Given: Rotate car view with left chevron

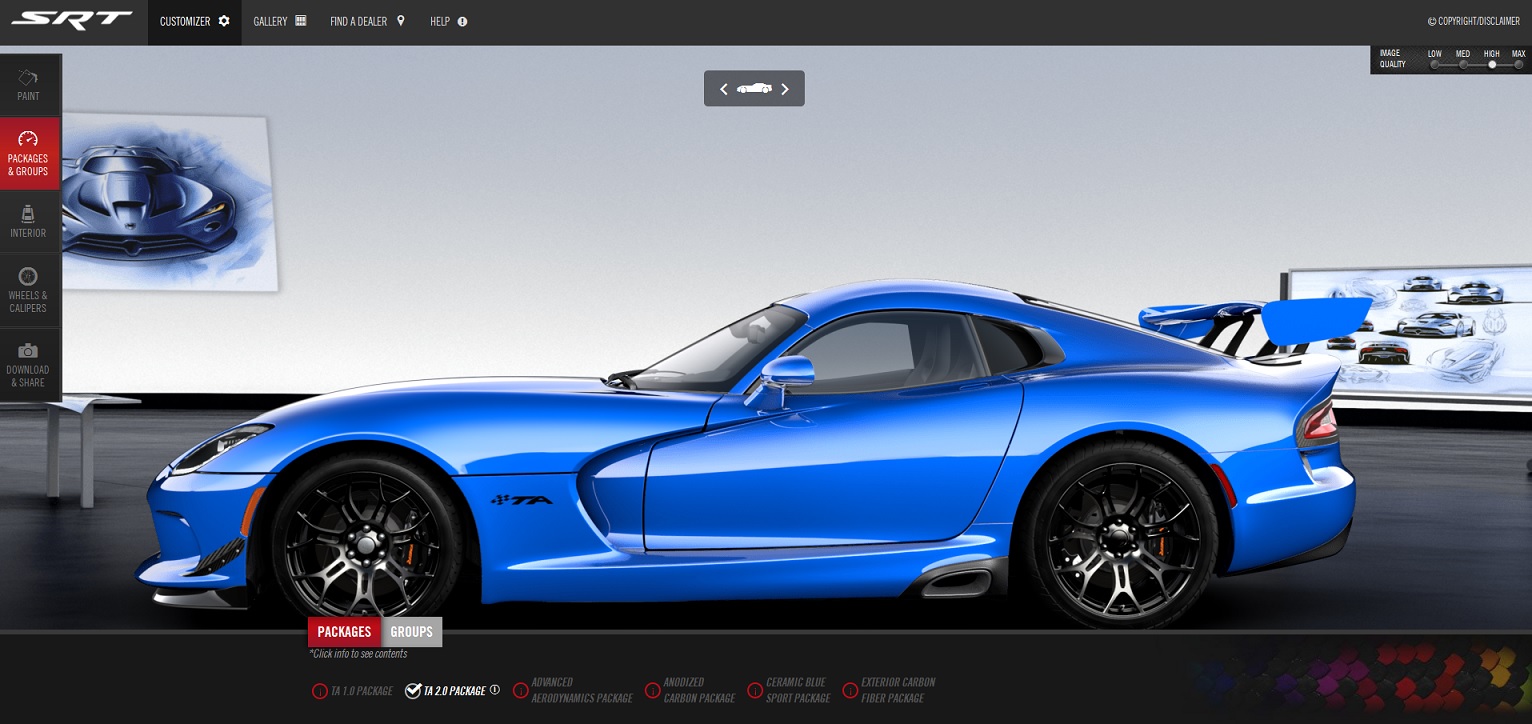Looking at the screenshot, I should [724, 89].
